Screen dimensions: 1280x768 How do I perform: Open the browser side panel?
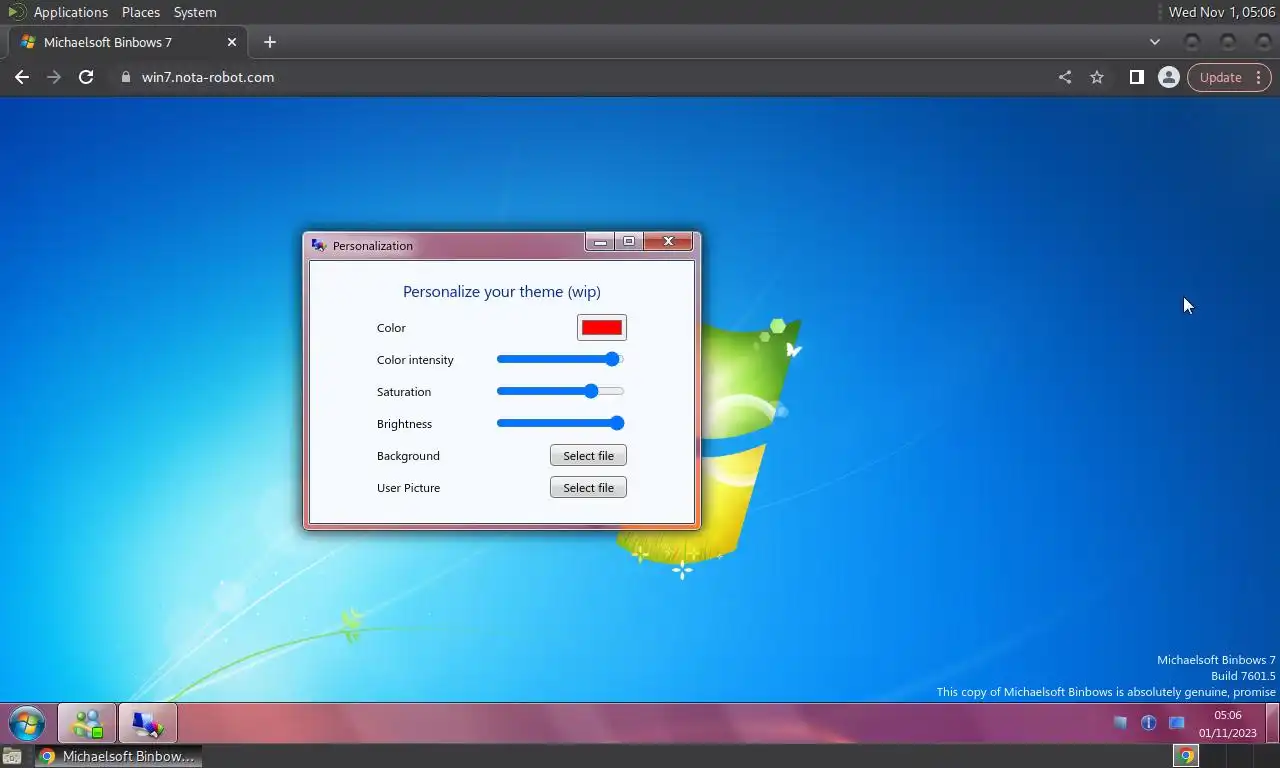1136,77
